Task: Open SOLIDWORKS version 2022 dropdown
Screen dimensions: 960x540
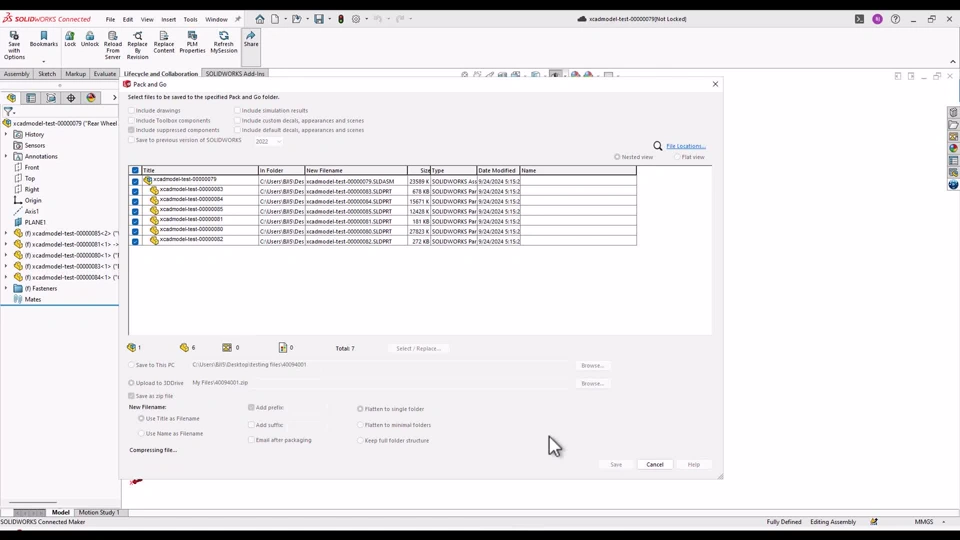Action: click(x=268, y=141)
